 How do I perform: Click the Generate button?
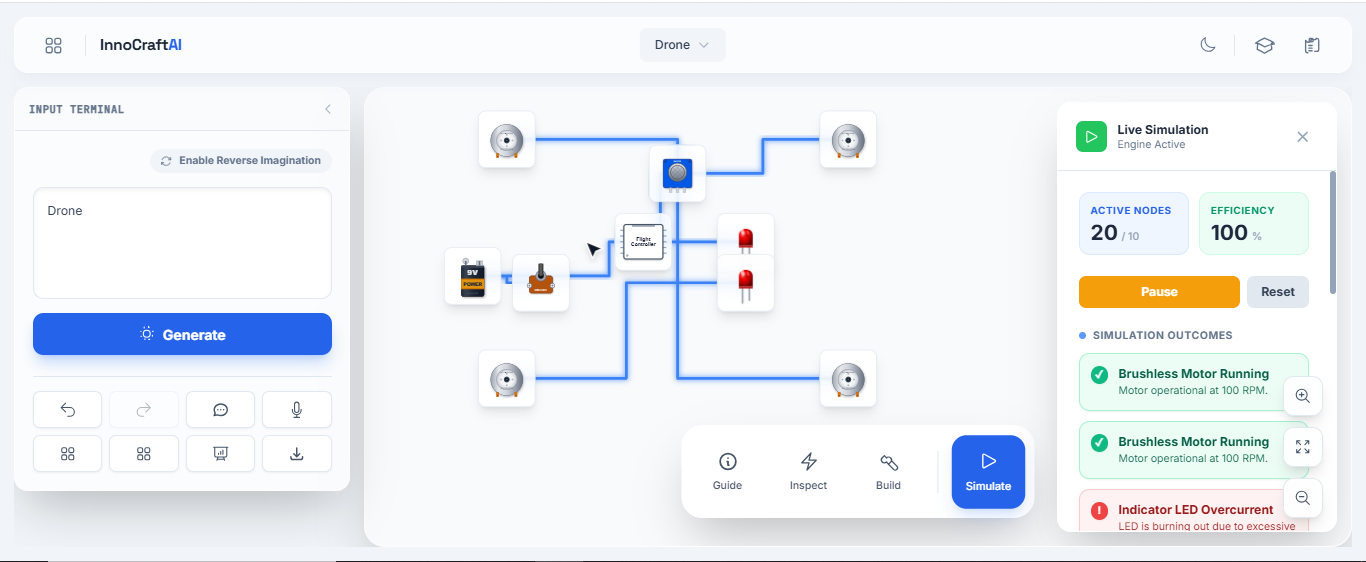click(182, 334)
